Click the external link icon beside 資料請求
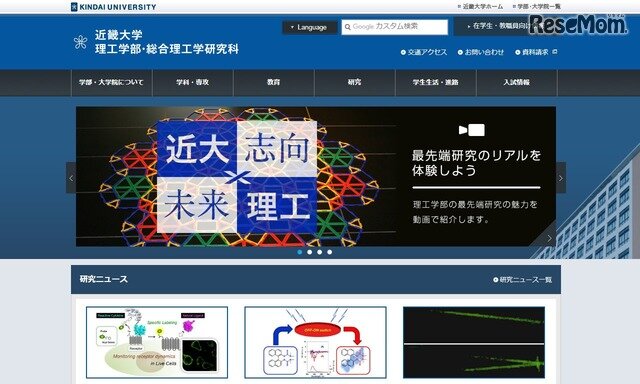The width and height of the screenshot is (640, 384). [554, 52]
